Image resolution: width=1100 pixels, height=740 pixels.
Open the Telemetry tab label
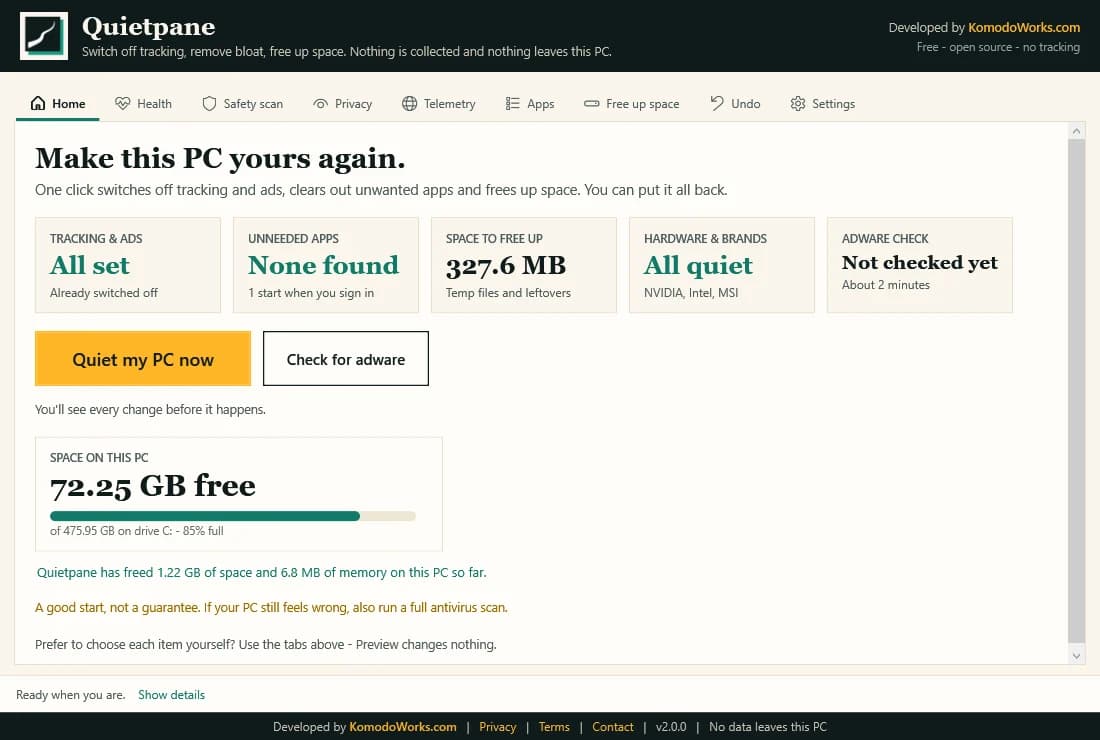[x=450, y=104]
